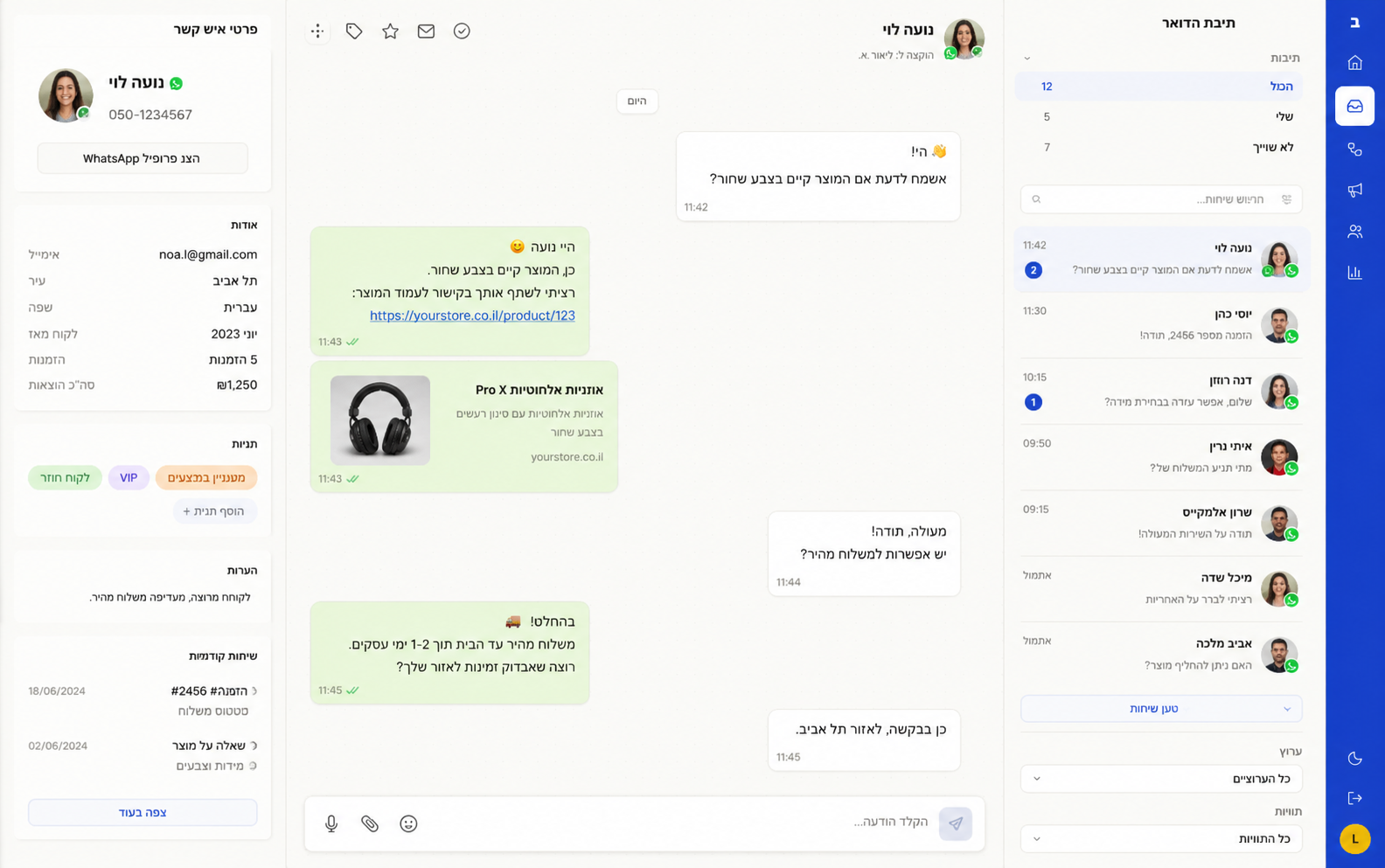This screenshot has width=1385, height=868.
Task: Select the שלי inbox with 5
Action: point(1159,116)
